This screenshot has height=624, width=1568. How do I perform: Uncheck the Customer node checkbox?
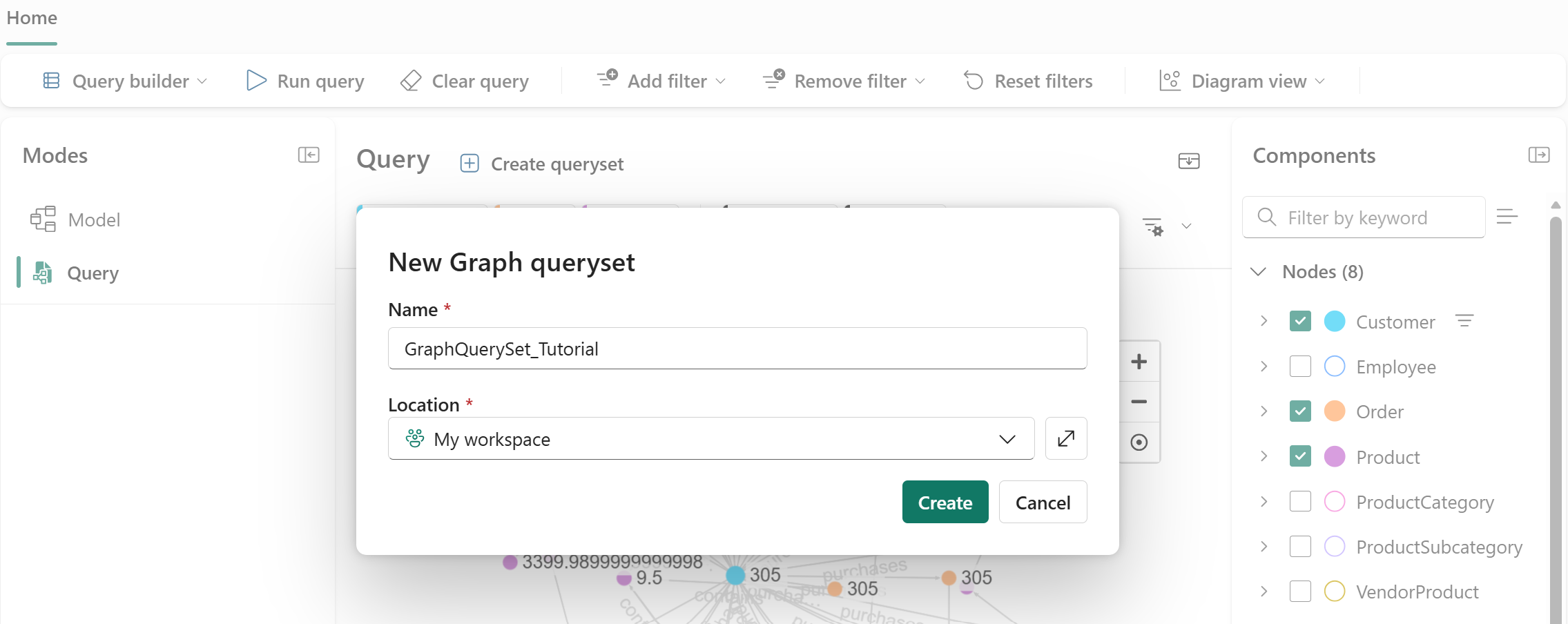click(x=1300, y=322)
